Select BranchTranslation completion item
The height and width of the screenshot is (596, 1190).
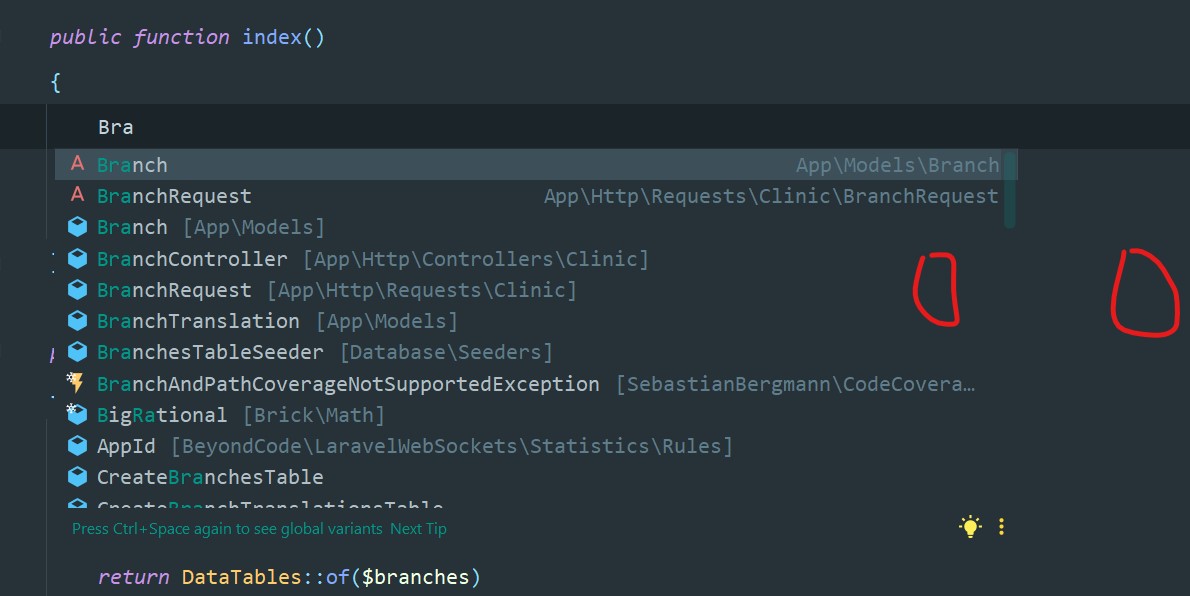click(536, 321)
